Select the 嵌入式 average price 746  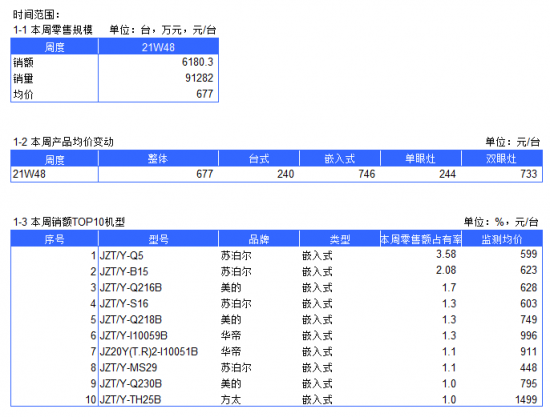pyautogui.click(x=367, y=174)
